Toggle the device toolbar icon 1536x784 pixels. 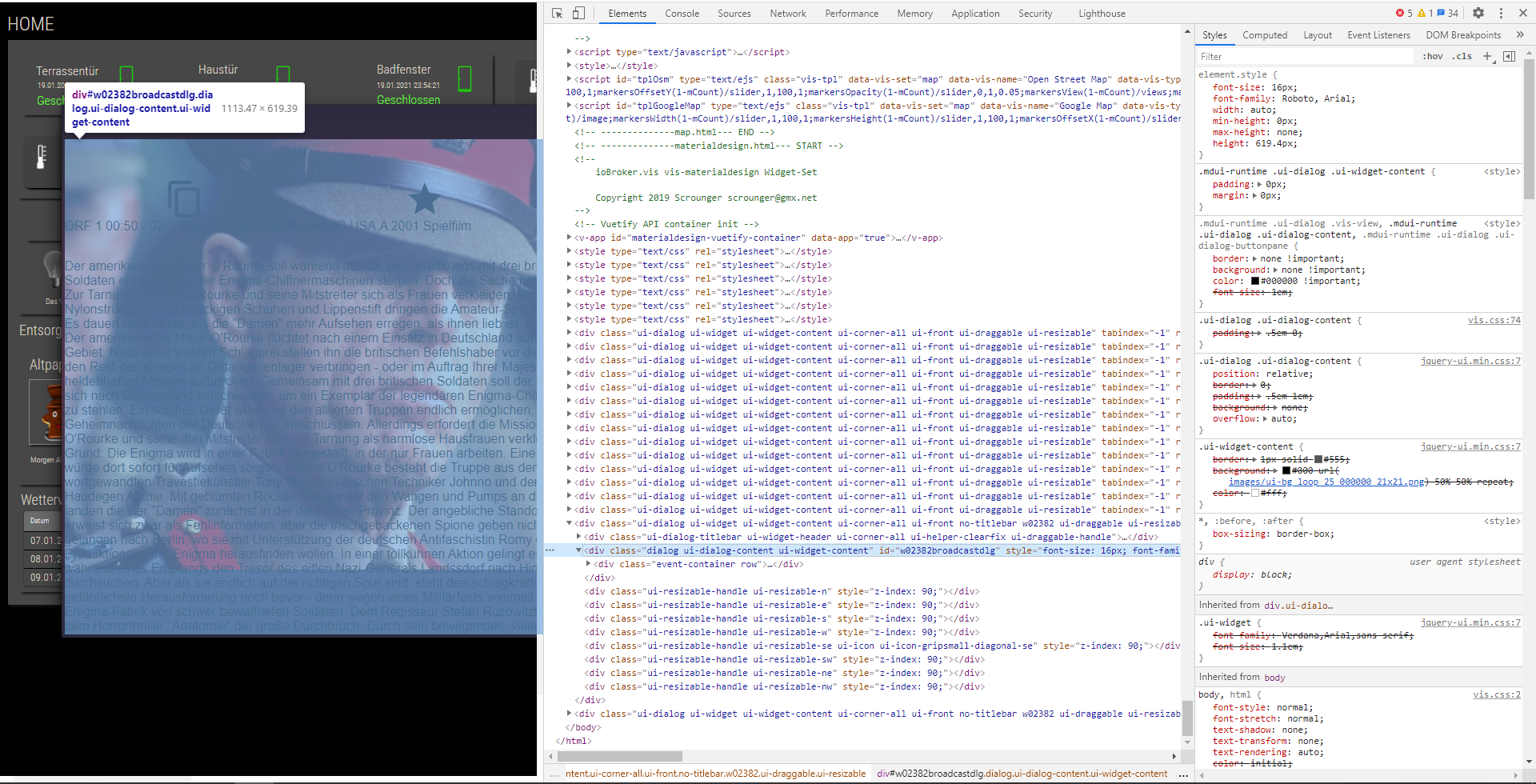pyautogui.click(x=578, y=13)
